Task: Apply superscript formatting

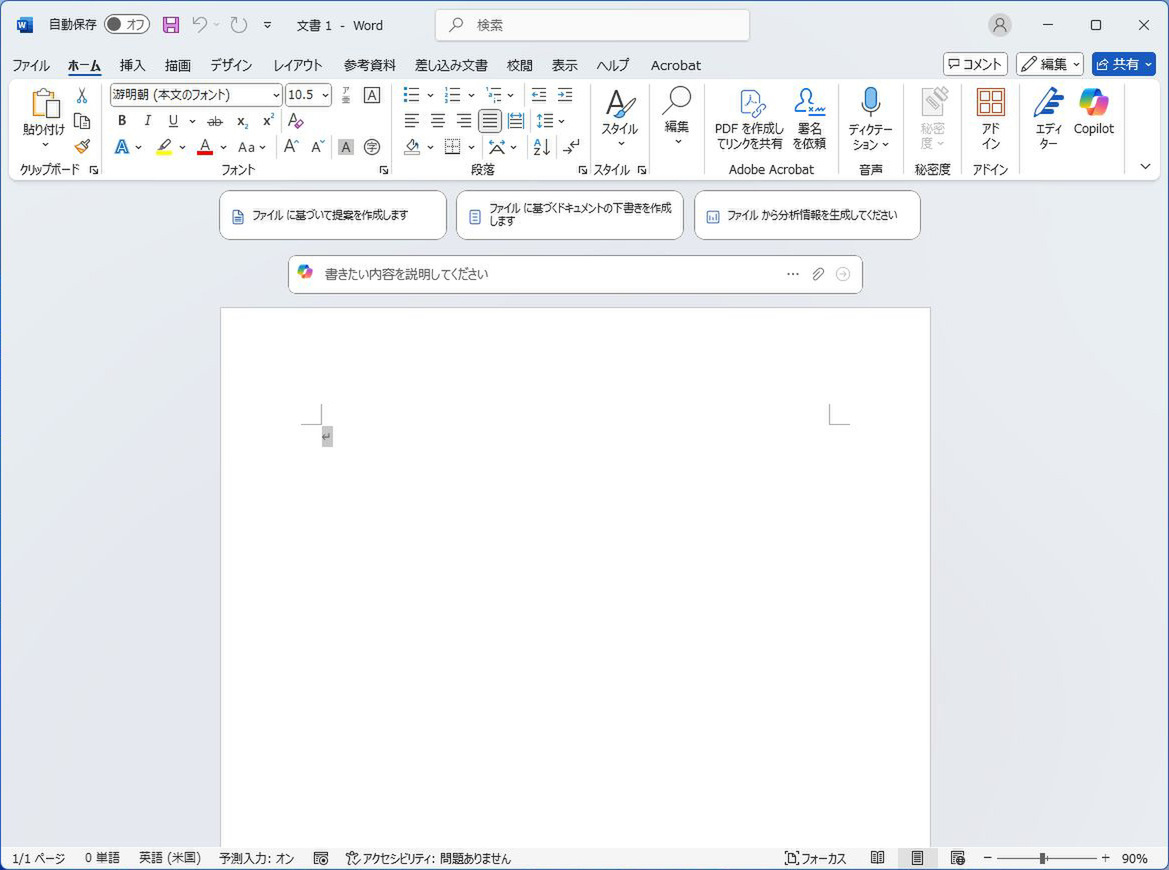Action: (x=268, y=121)
